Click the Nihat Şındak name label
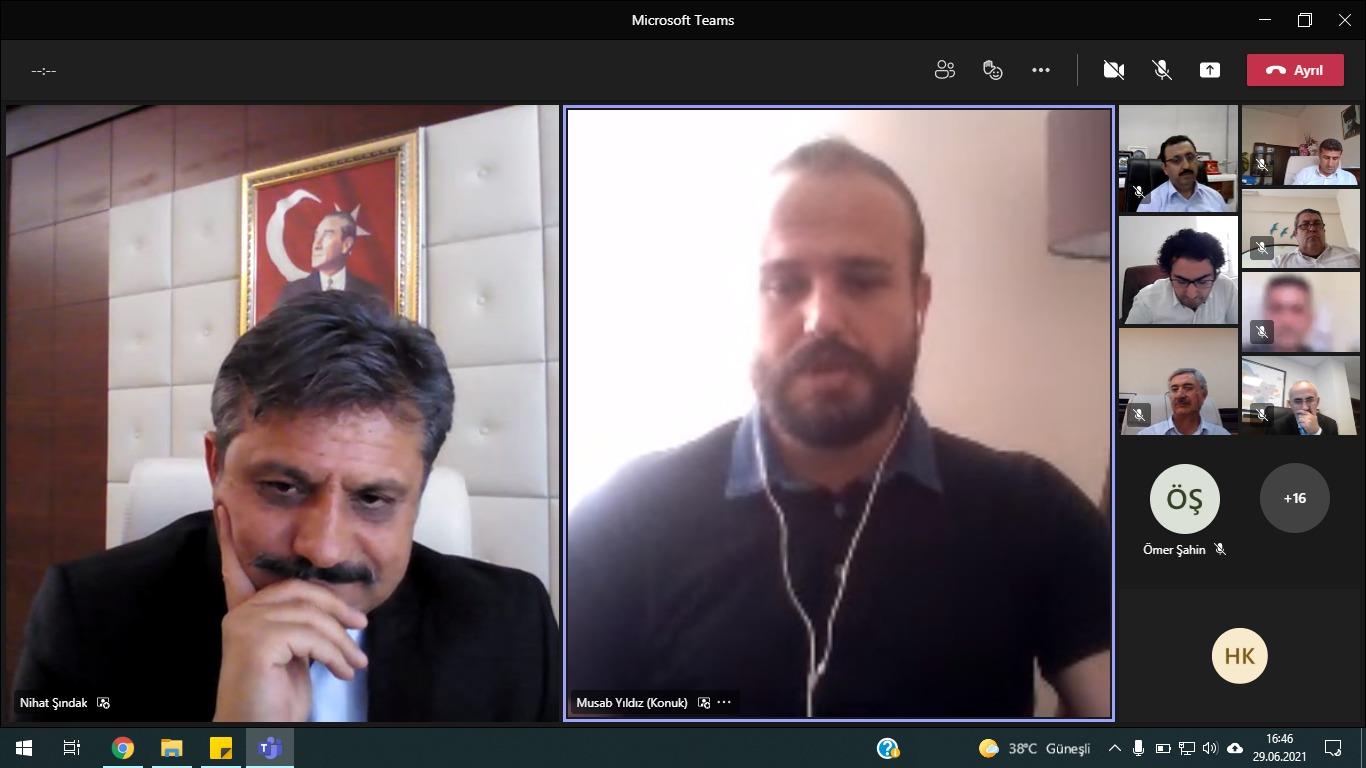Image resolution: width=1366 pixels, height=768 pixels. 54,703
